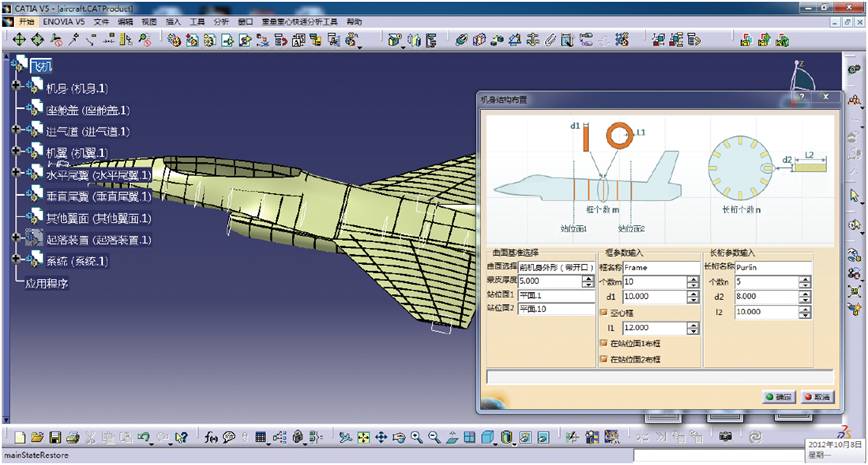
Task: Click the Hide/Show icon
Action: pos(525,437)
